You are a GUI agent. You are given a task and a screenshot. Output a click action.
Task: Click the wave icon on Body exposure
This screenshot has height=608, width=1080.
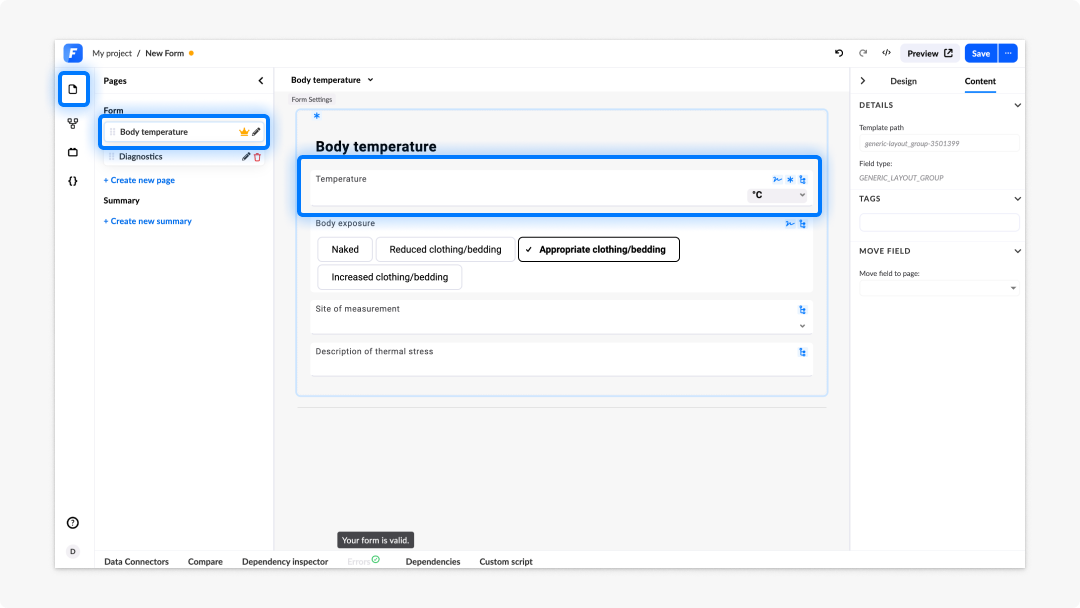pyautogui.click(x=790, y=224)
